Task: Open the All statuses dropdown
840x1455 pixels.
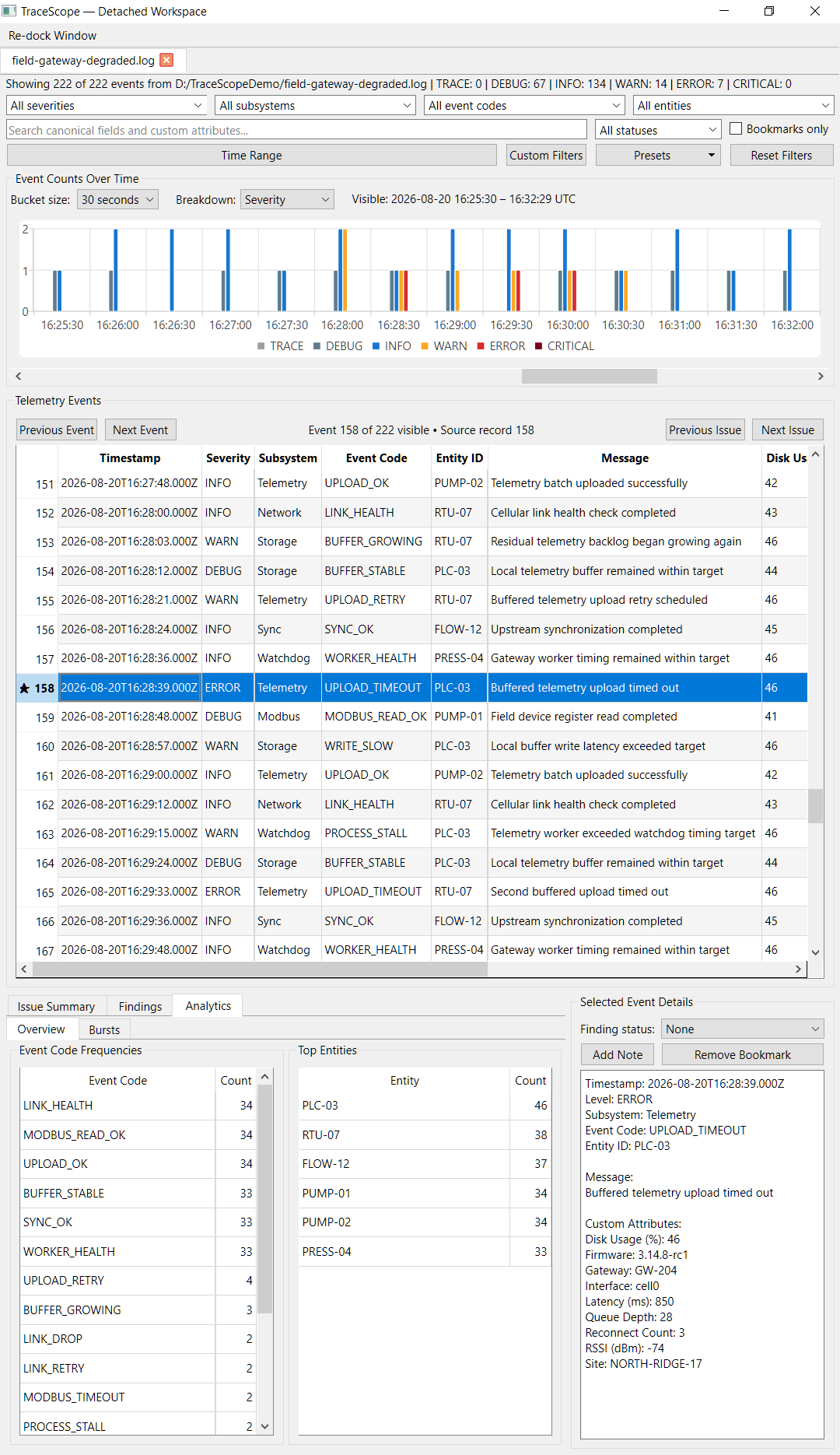Action: click(x=659, y=130)
